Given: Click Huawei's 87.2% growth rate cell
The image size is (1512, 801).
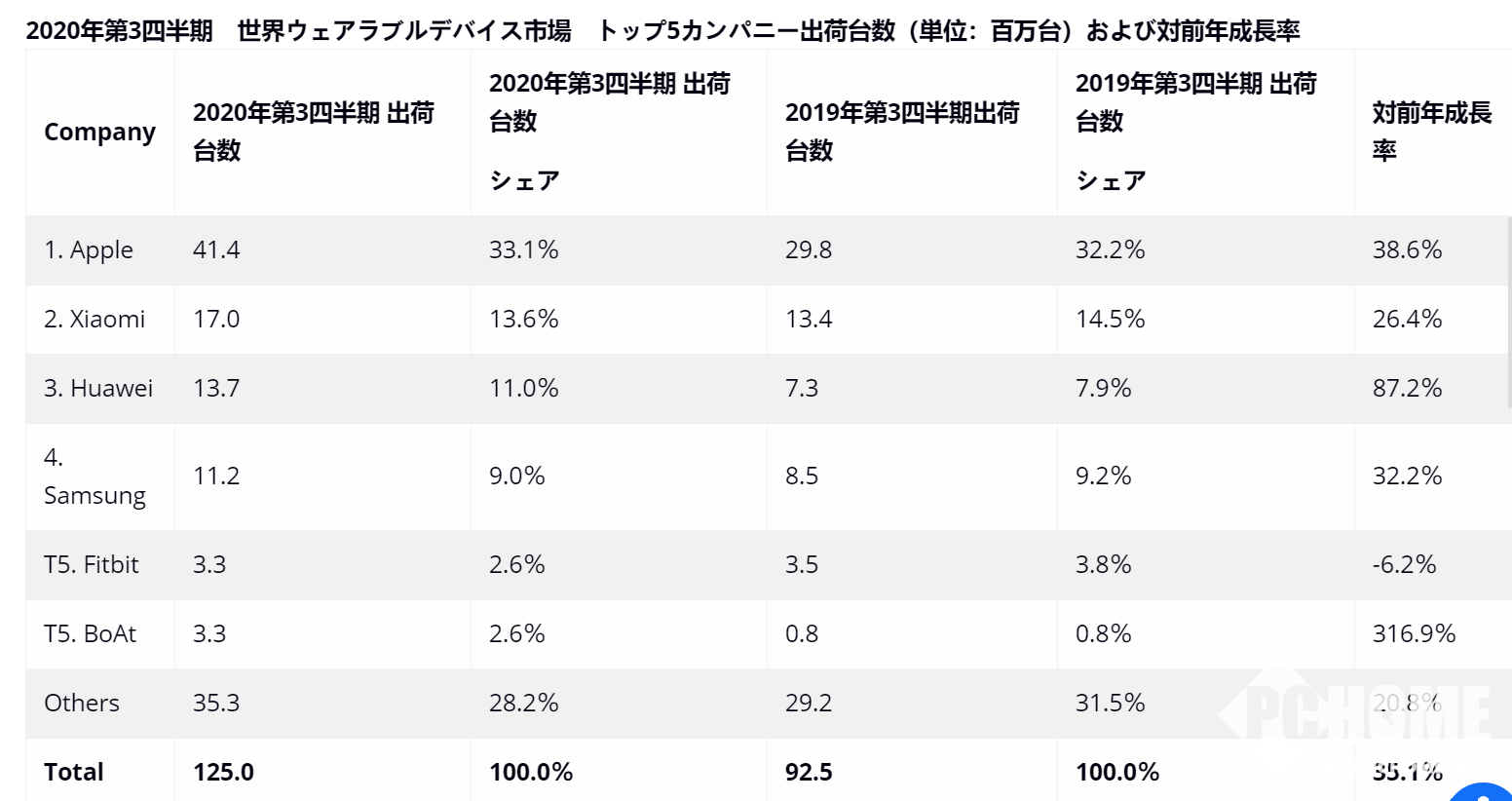Looking at the screenshot, I should [1407, 389].
